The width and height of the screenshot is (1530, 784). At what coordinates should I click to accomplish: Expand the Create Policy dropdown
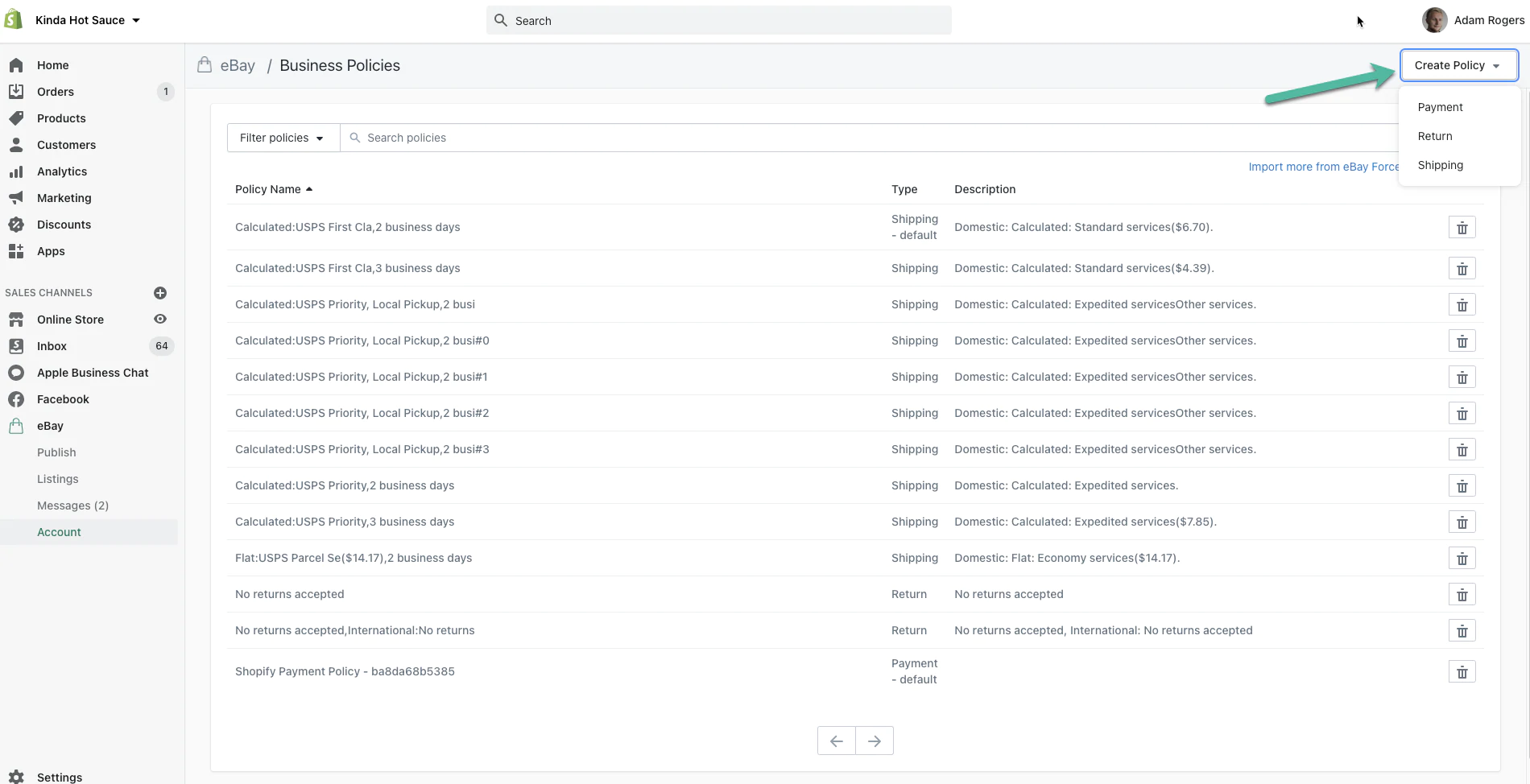(1458, 65)
